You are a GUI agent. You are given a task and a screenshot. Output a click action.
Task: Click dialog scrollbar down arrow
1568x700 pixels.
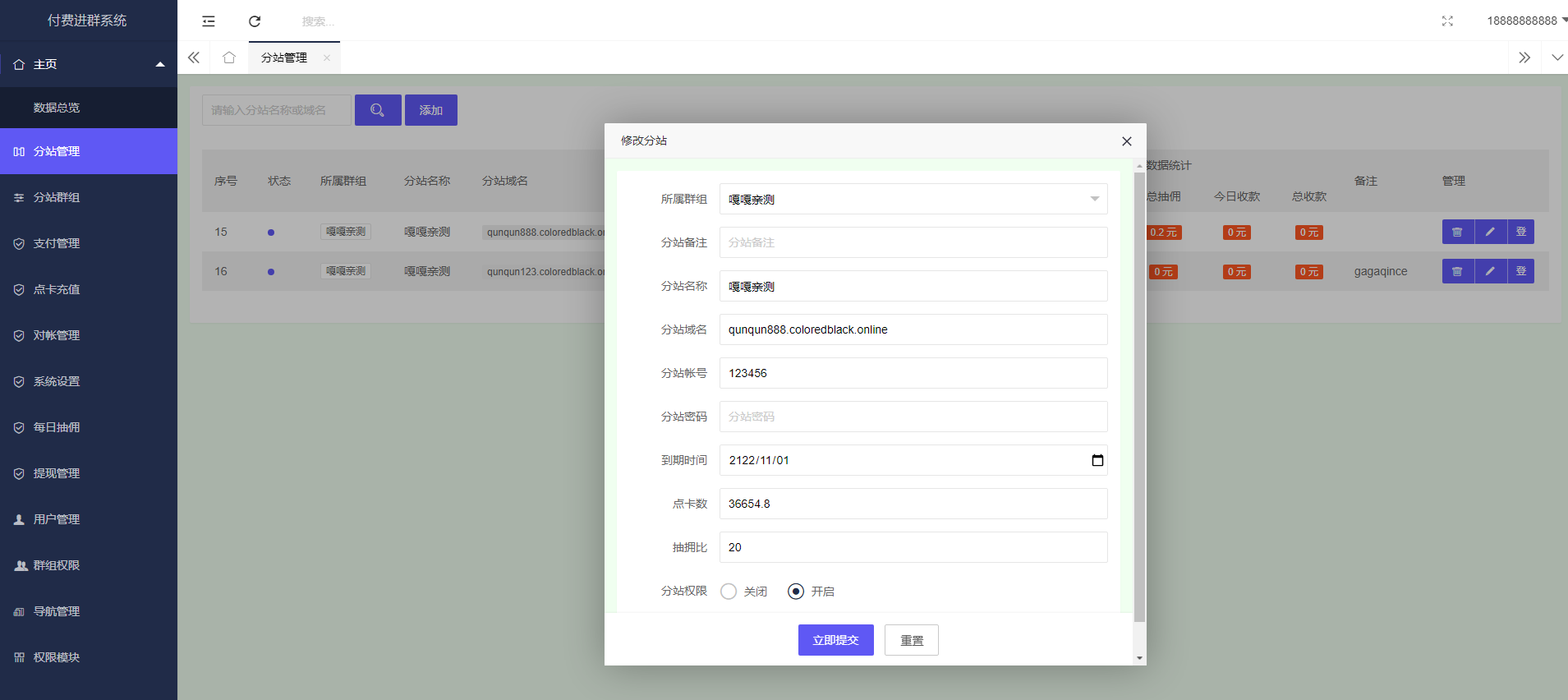1139,658
